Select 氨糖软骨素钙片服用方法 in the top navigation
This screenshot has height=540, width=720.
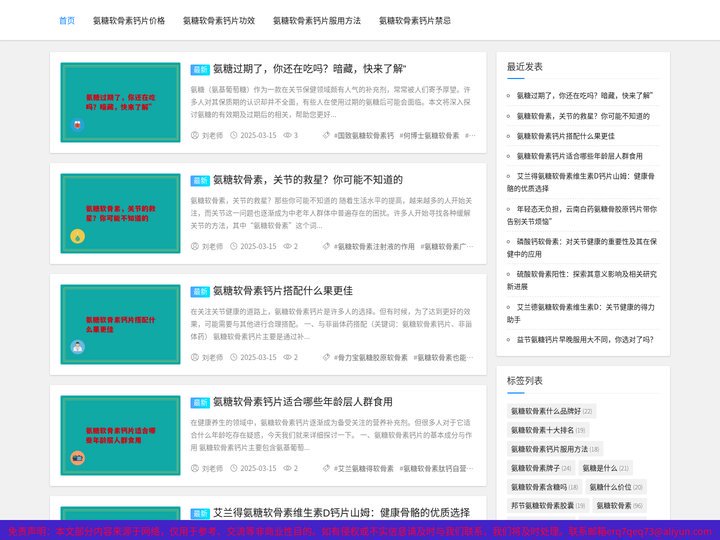tap(316, 21)
